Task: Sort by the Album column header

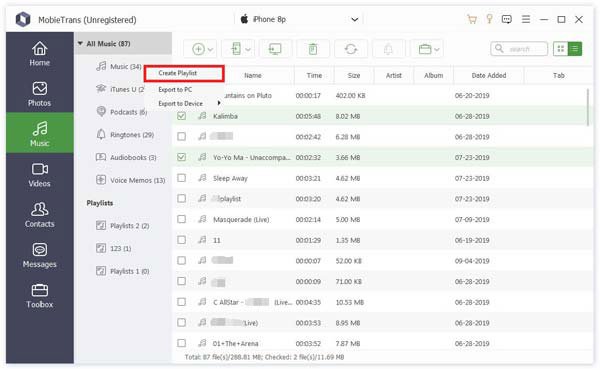Action: [x=434, y=75]
